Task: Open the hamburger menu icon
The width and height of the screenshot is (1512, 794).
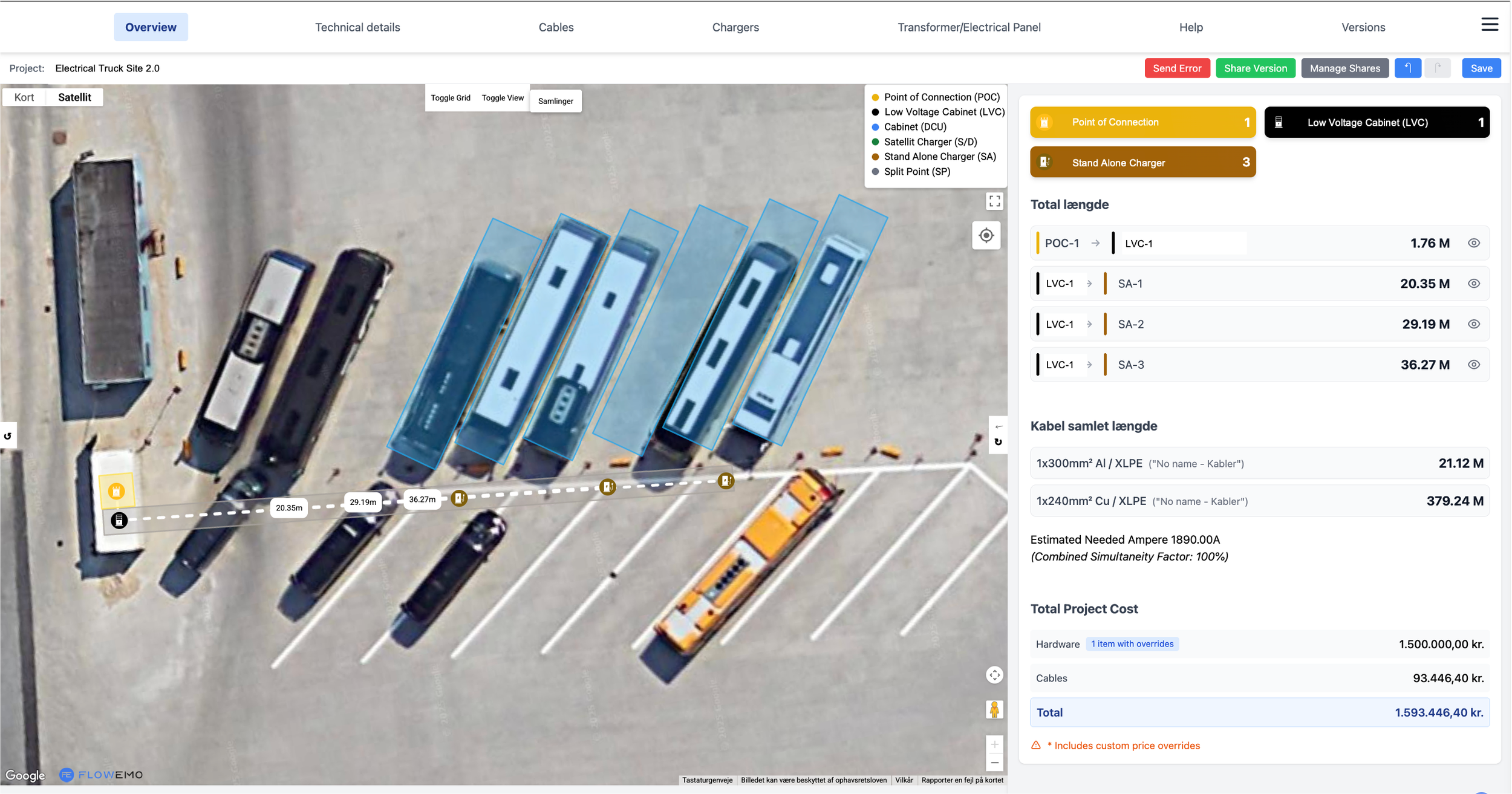Action: coord(1489,25)
